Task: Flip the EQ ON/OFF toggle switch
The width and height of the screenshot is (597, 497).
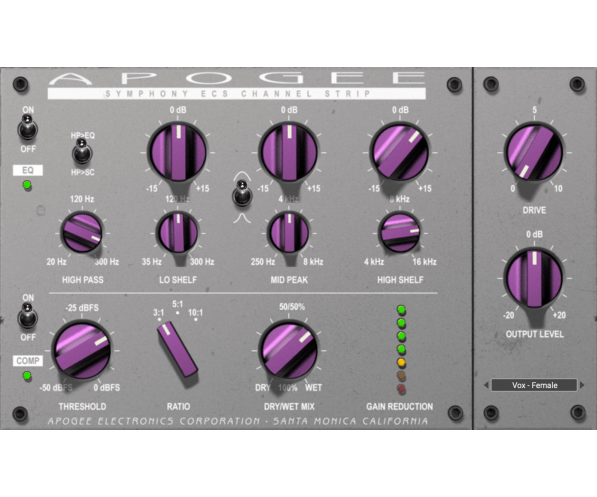Action: [27, 128]
